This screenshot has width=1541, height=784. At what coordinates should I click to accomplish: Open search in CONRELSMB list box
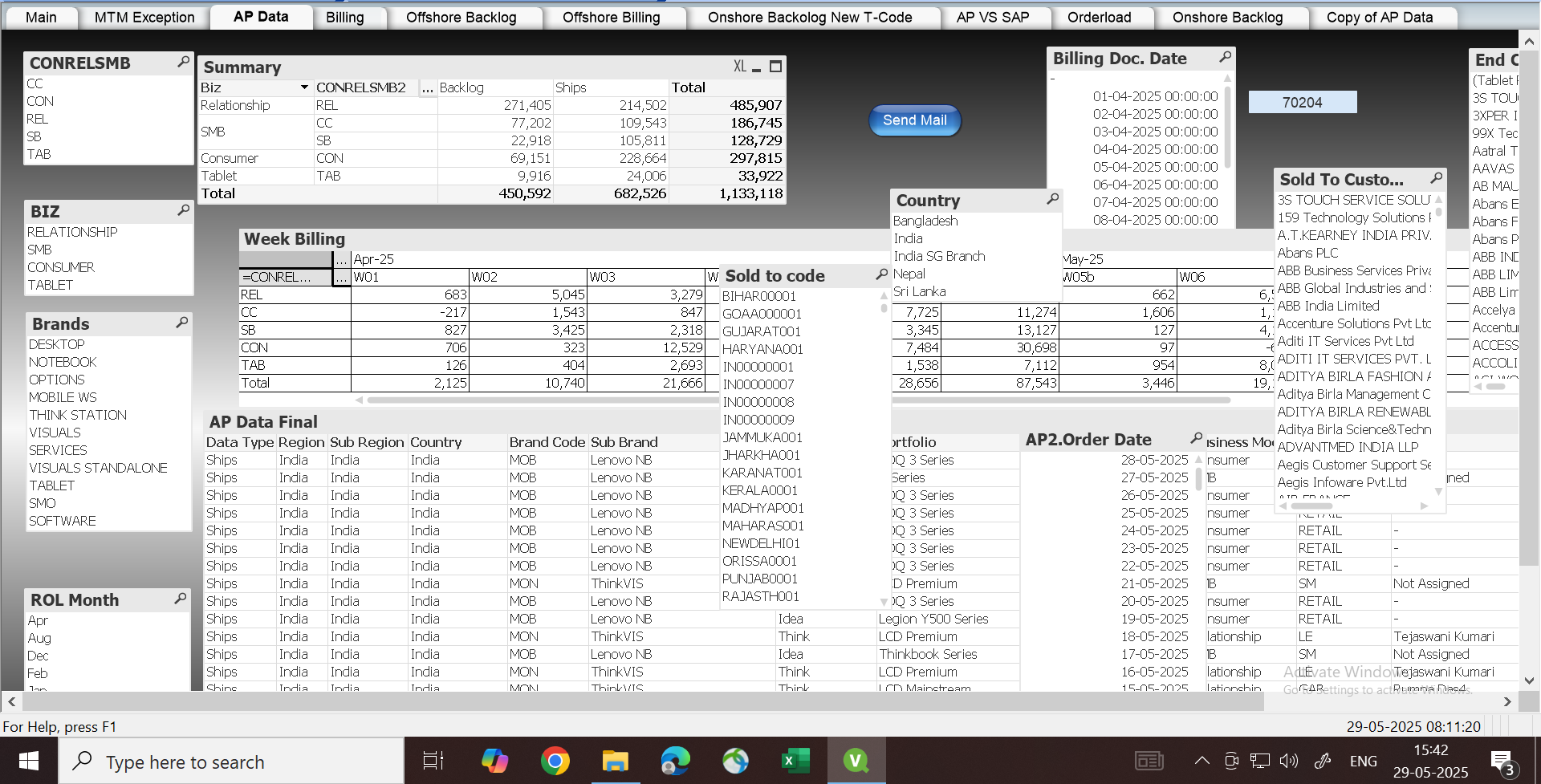point(183,62)
